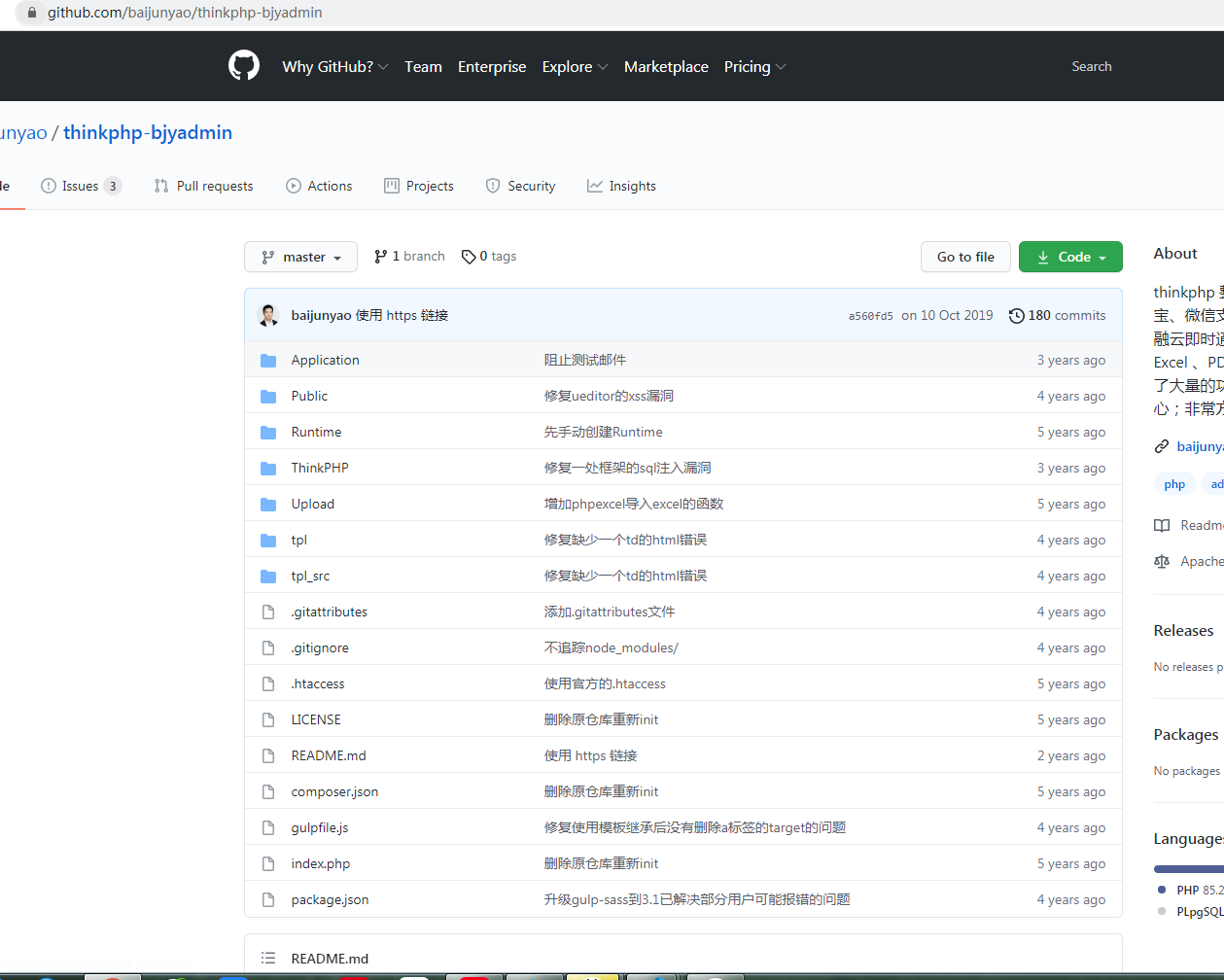This screenshot has width=1224, height=980.
Task: Open the master branch dropdown
Action: 300,257
